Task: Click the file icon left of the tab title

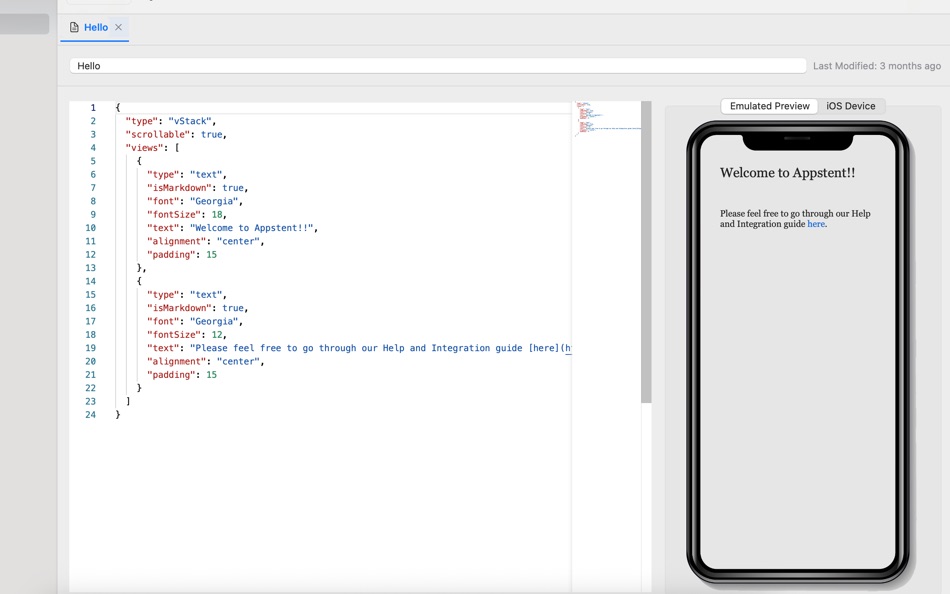Action: pyautogui.click(x=73, y=28)
